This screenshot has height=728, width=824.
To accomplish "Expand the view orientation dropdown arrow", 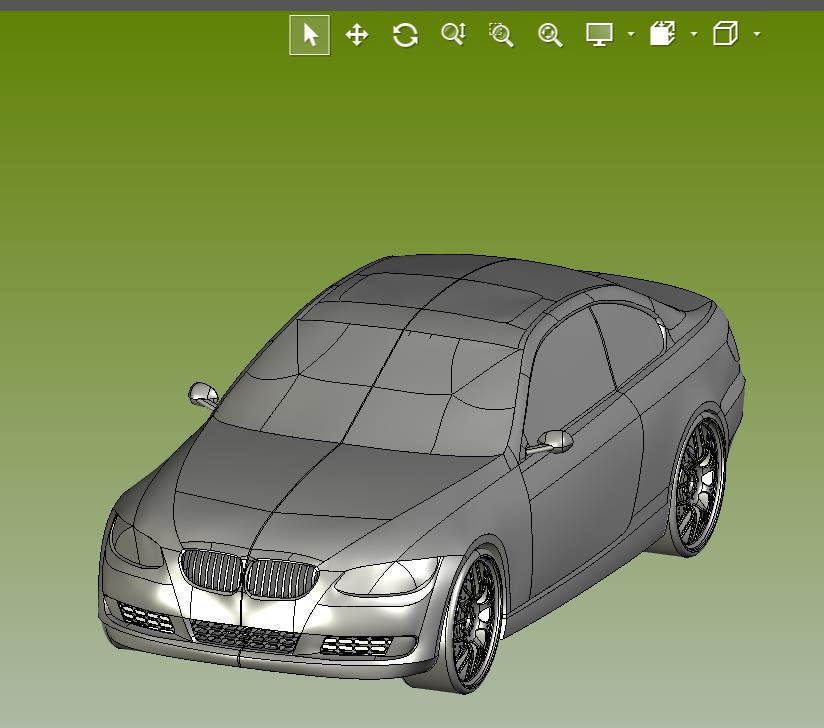I will [757, 34].
